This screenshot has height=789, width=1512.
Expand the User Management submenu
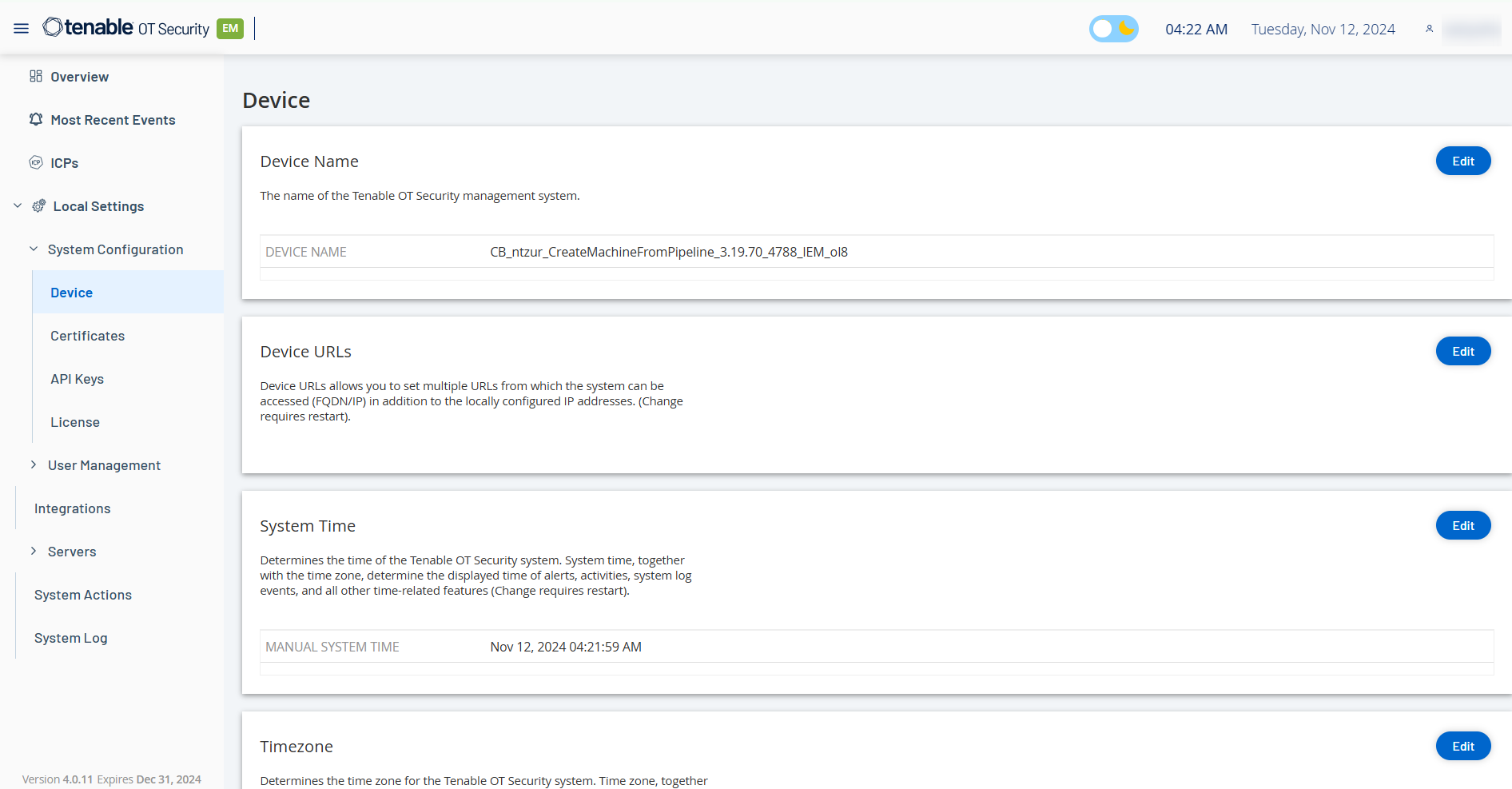point(34,465)
